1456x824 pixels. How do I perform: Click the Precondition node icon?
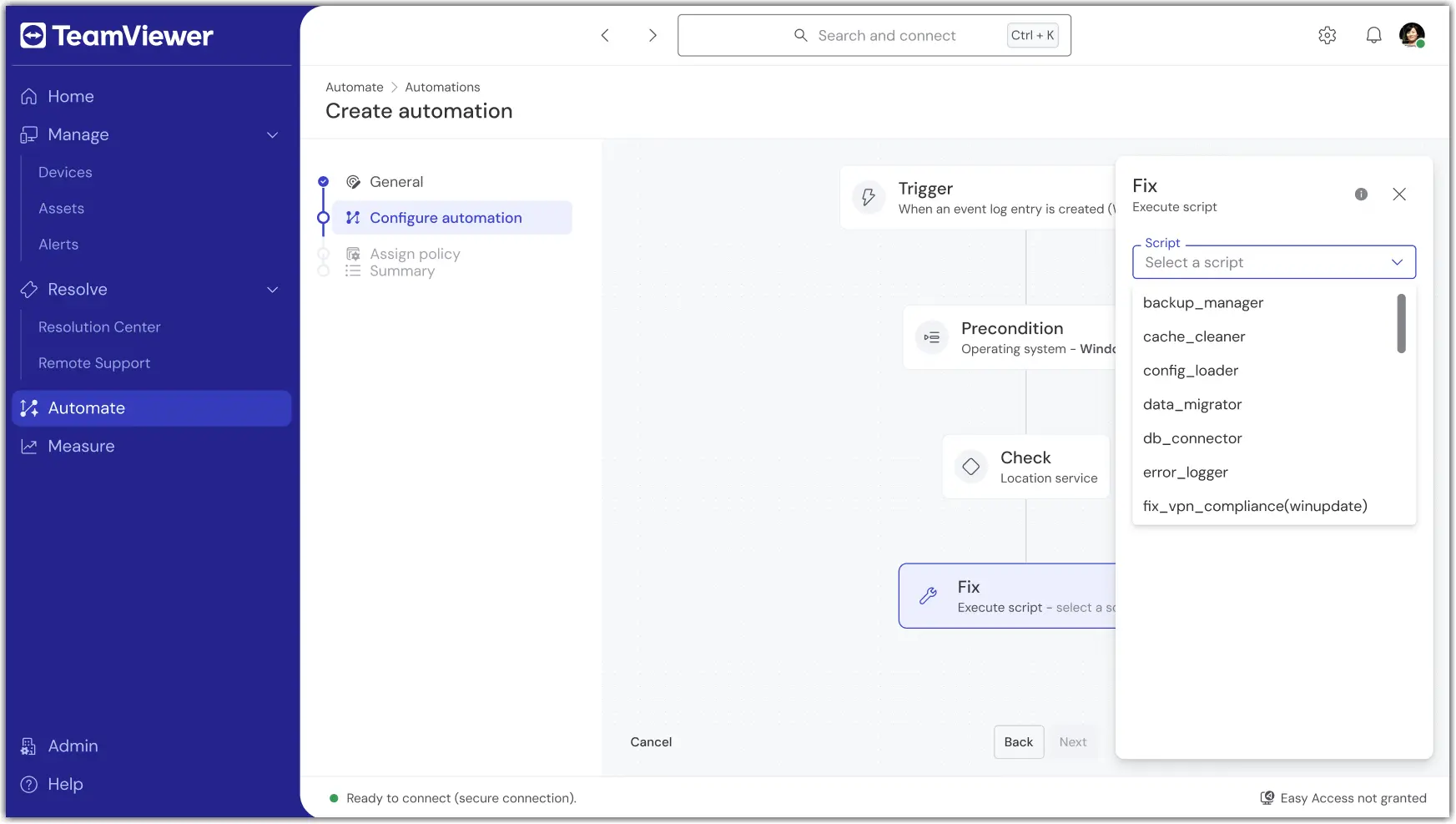click(931, 338)
